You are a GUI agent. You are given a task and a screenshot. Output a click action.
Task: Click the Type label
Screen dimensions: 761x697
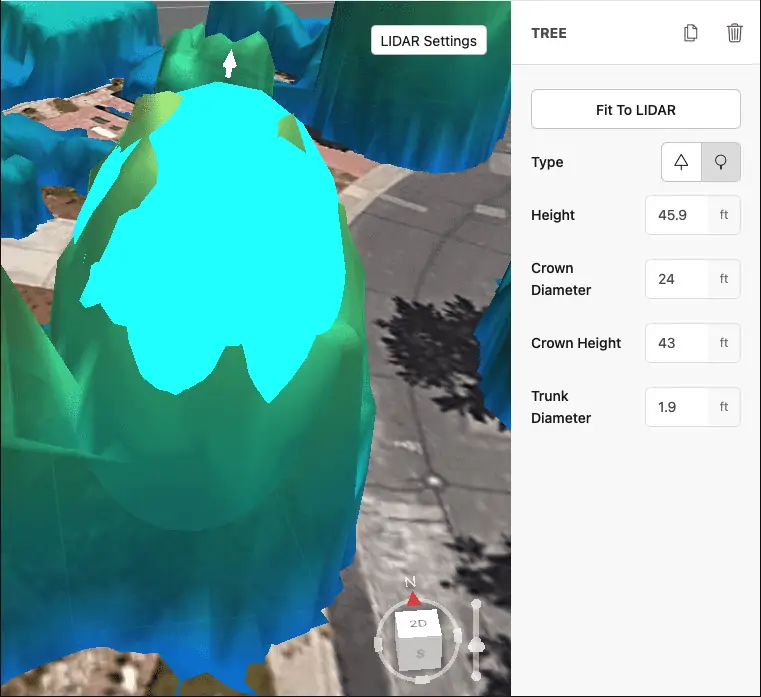(547, 162)
